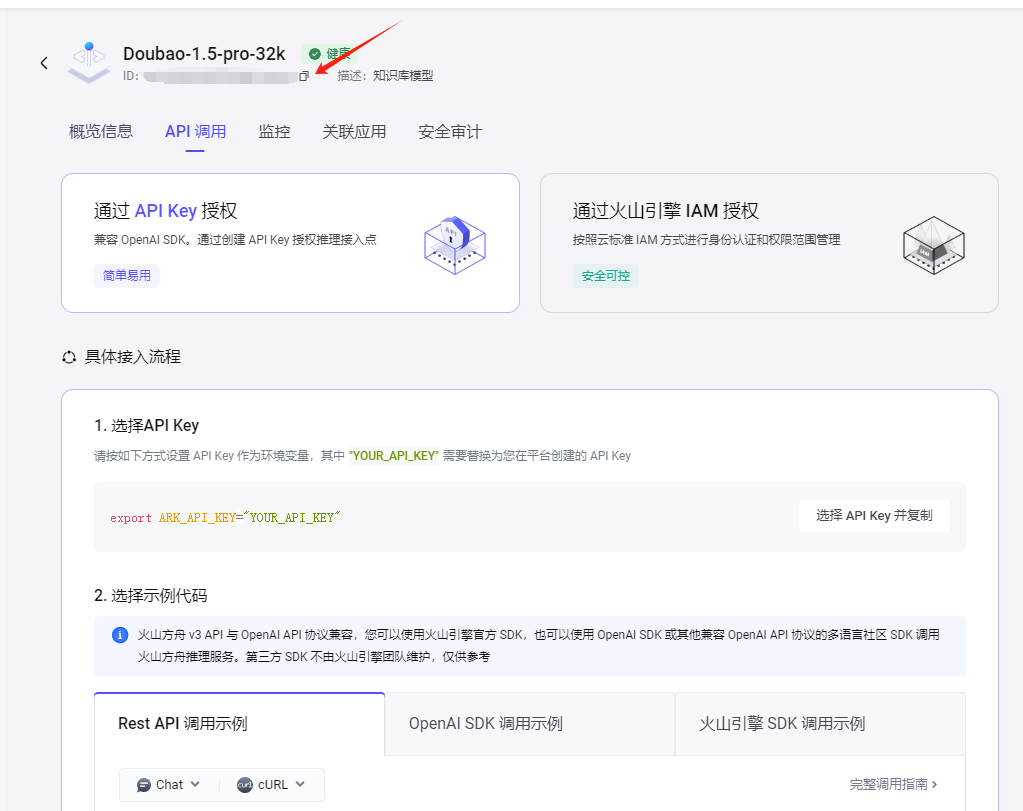Click the Doubao model logo icon
This screenshot has width=1023, height=811.
pyautogui.click(x=89, y=63)
